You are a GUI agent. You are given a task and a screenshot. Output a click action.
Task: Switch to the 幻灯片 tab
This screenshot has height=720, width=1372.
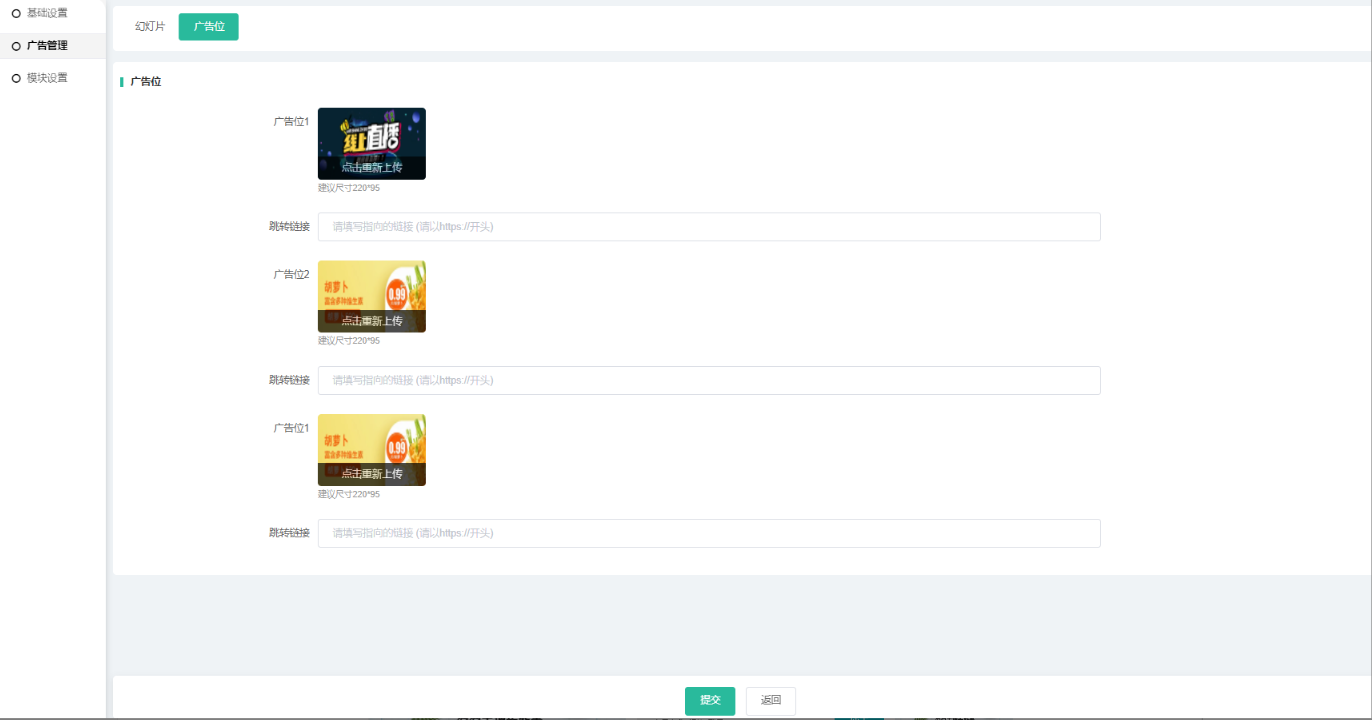[x=150, y=27]
